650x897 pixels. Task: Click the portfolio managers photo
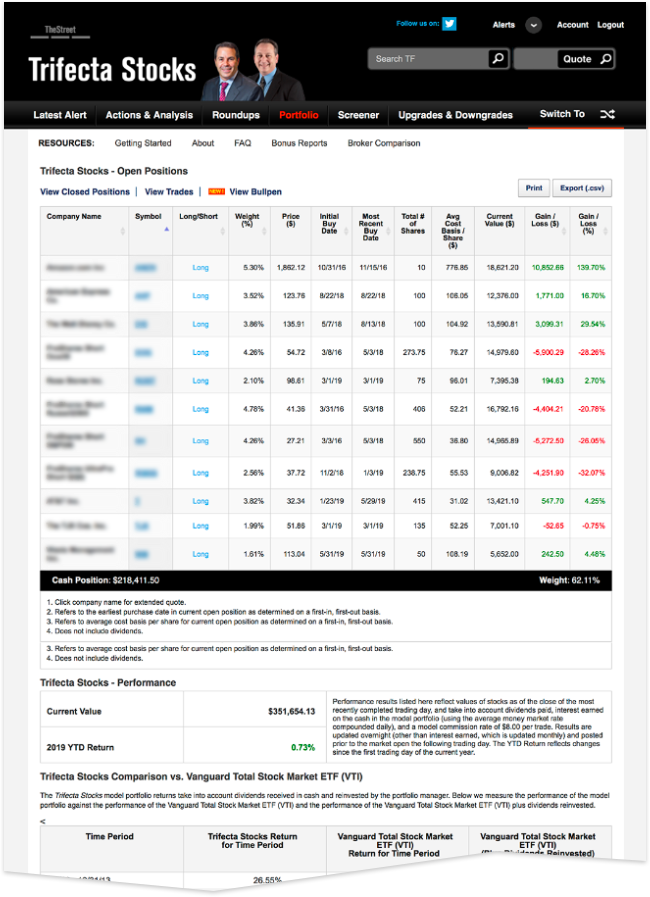click(x=252, y=70)
